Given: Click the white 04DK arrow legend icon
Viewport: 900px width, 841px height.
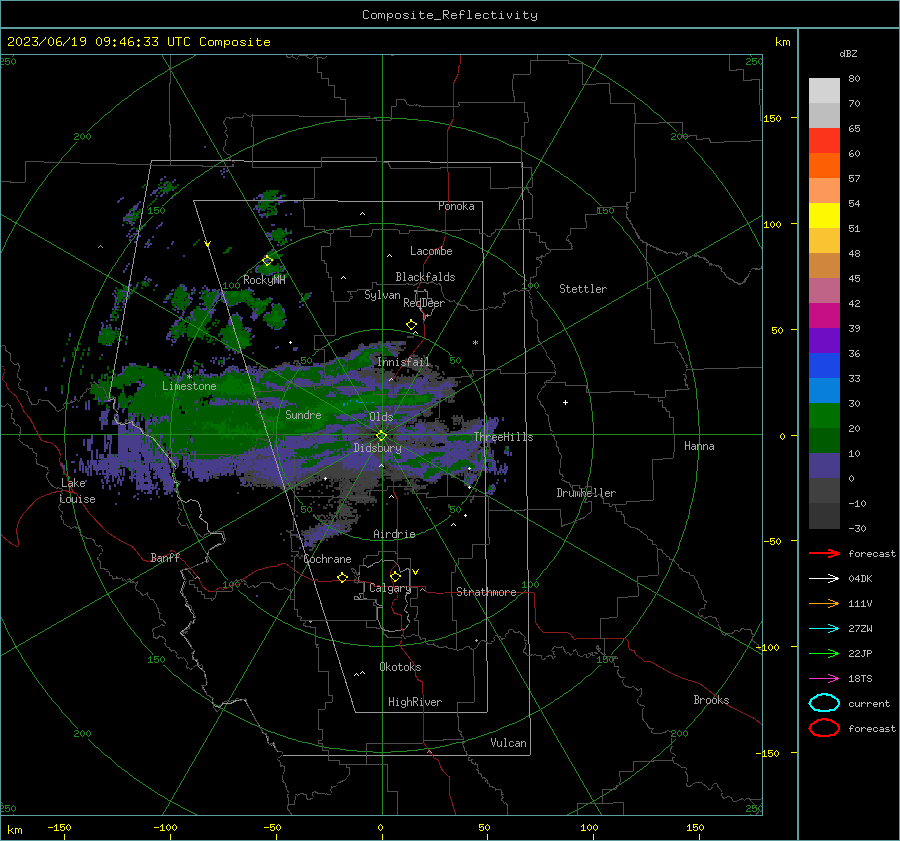Looking at the screenshot, I should coord(824,579).
